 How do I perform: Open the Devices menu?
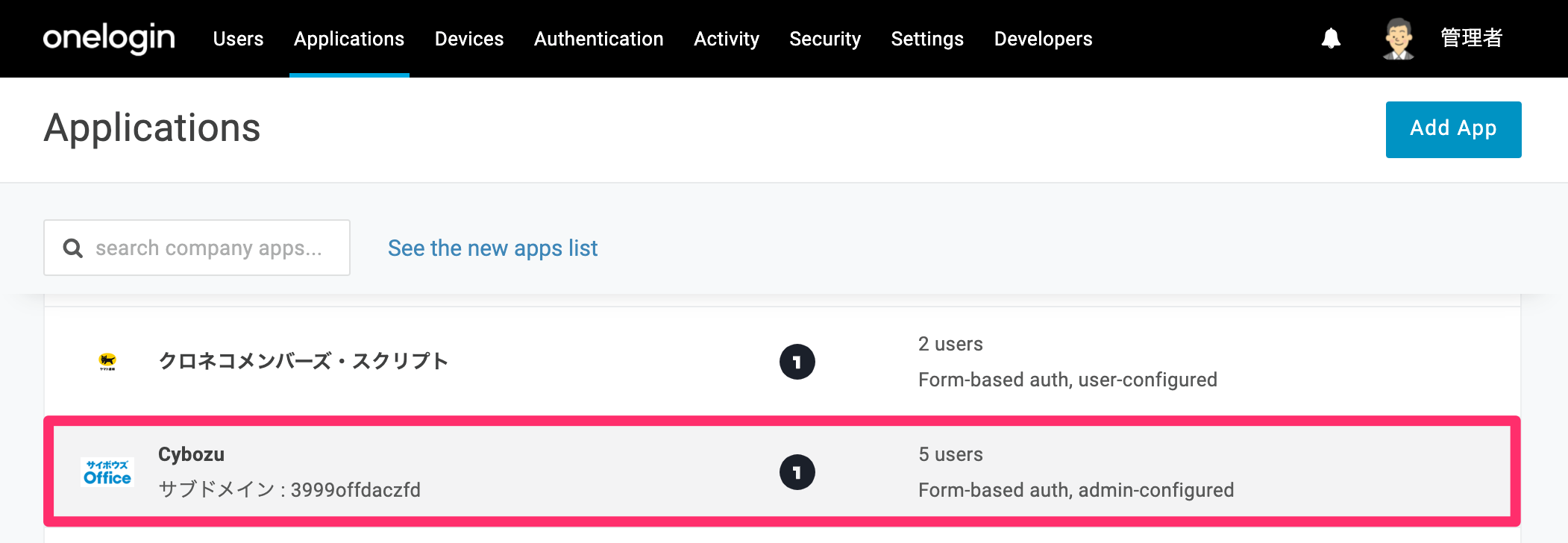(x=469, y=39)
